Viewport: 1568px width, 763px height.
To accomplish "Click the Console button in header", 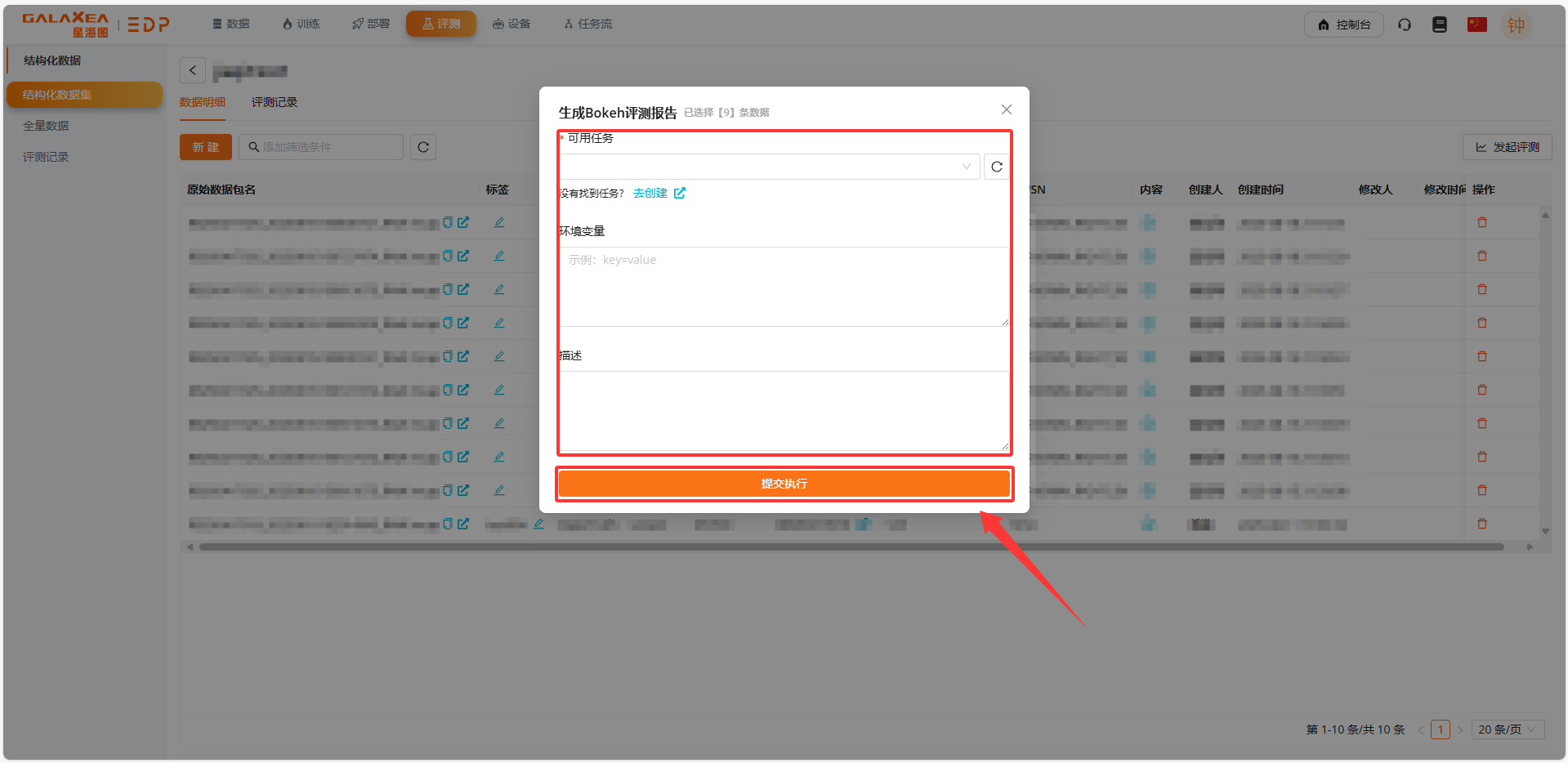I will pyautogui.click(x=1343, y=25).
